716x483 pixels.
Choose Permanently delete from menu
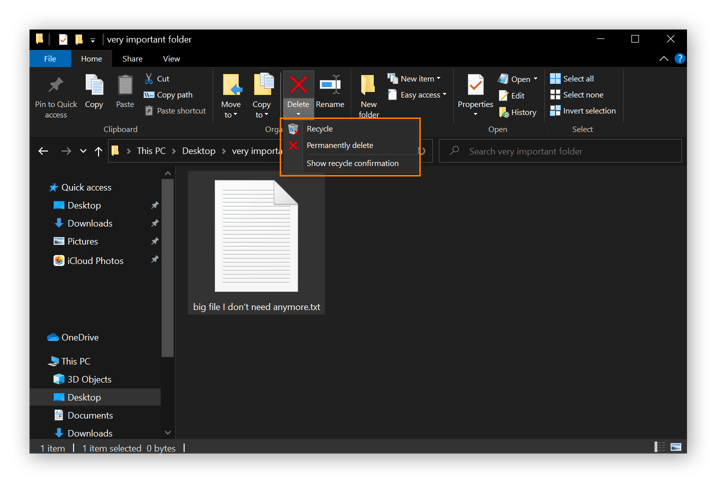tap(339, 146)
